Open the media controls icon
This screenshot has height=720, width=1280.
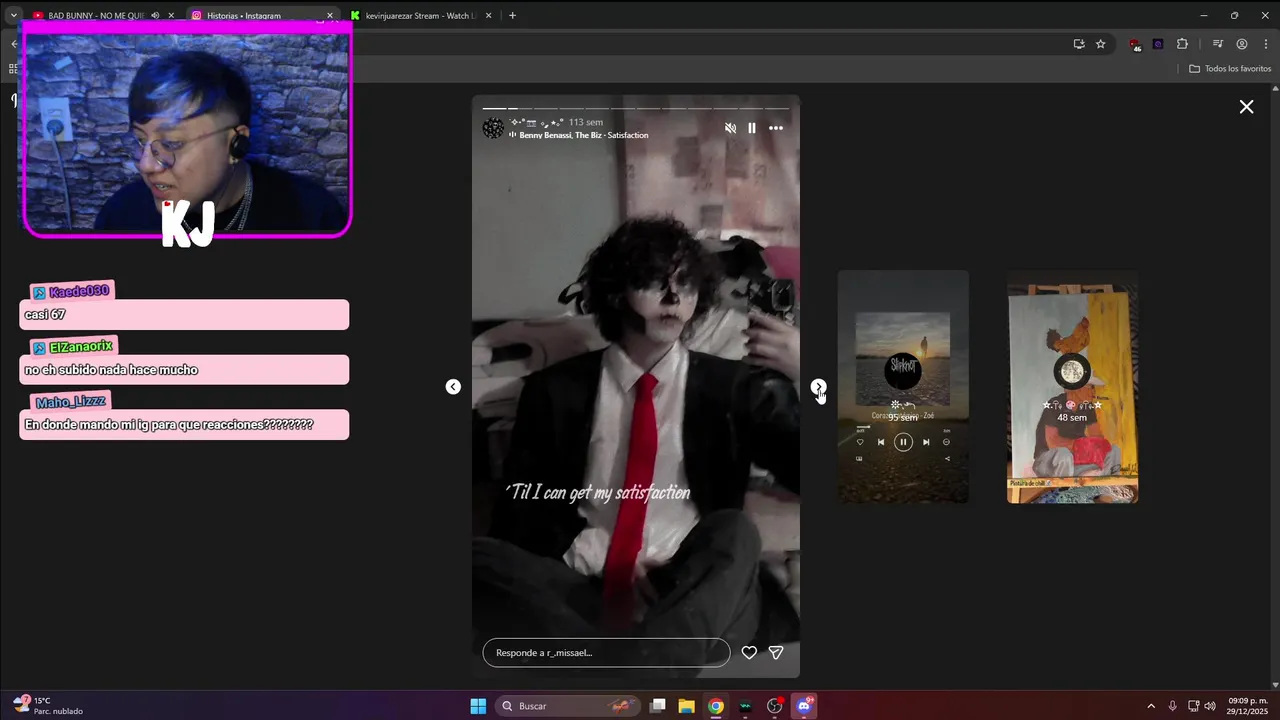point(1217,44)
